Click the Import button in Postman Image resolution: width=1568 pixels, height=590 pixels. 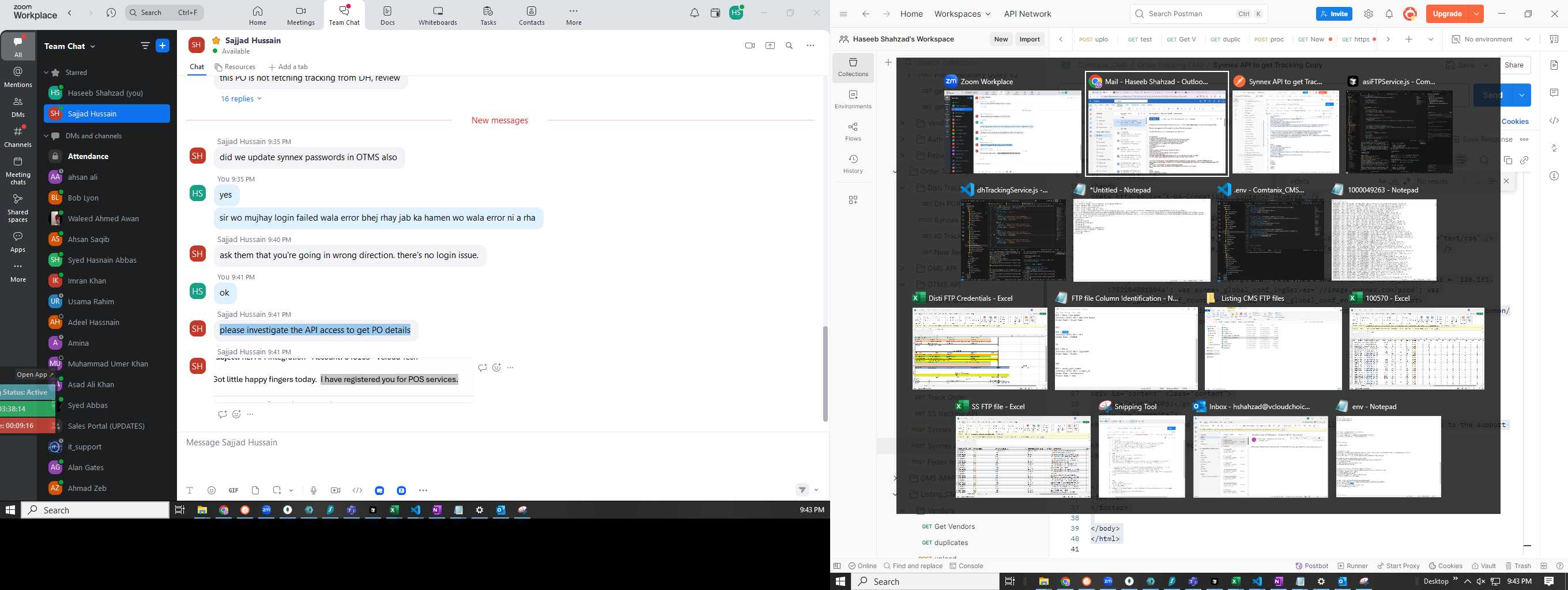tap(1030, 39)
